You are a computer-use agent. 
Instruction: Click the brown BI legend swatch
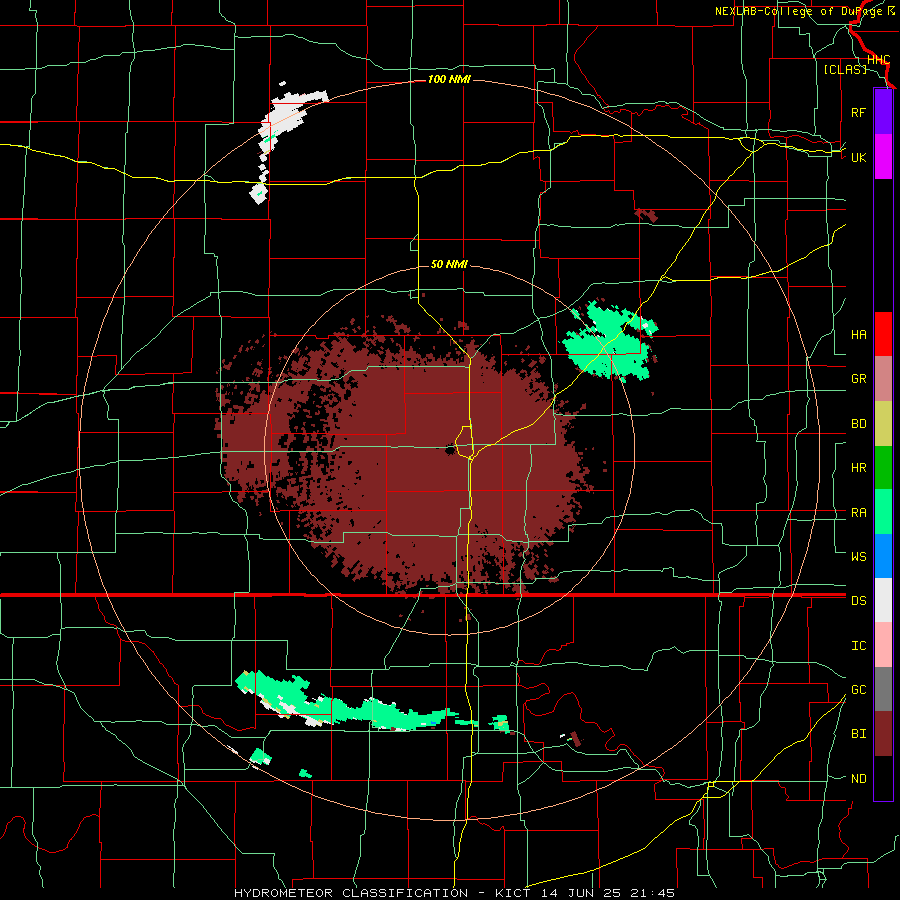[883, 734]
